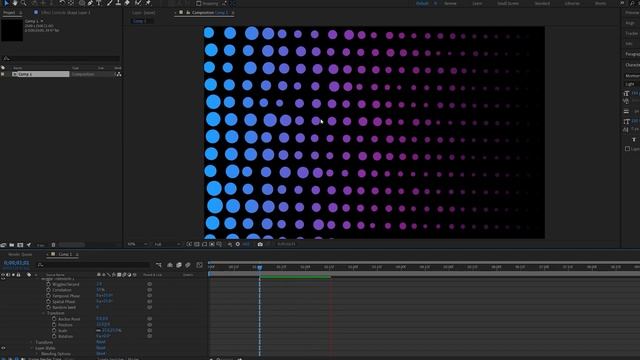
Task: Click the pickwhip icon for Wiggles/Second
Action: tap(150, 284)
